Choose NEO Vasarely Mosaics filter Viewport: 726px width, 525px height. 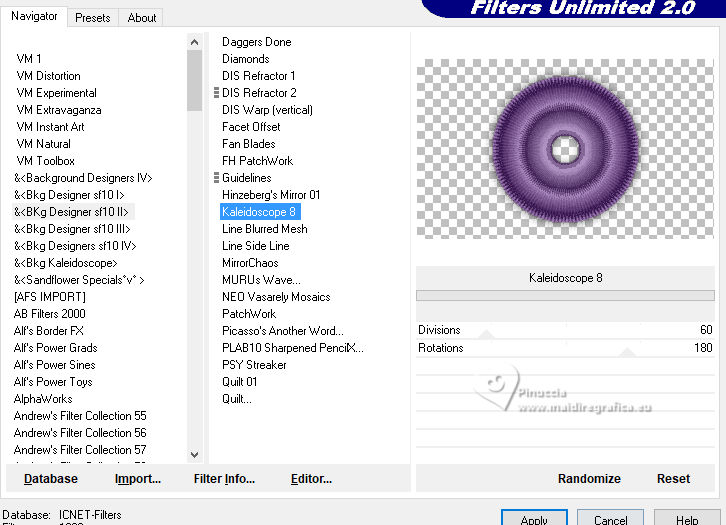pos(276,297)
